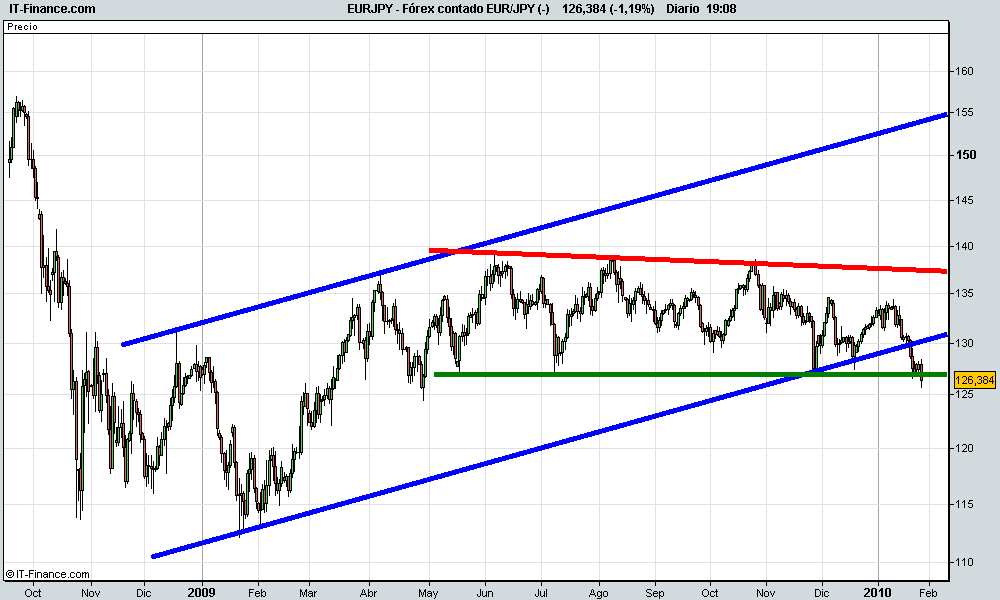The width and height of the screenshot is (1000, 600).
Task: Click the 140 price axis label
Action: (965, 246)
